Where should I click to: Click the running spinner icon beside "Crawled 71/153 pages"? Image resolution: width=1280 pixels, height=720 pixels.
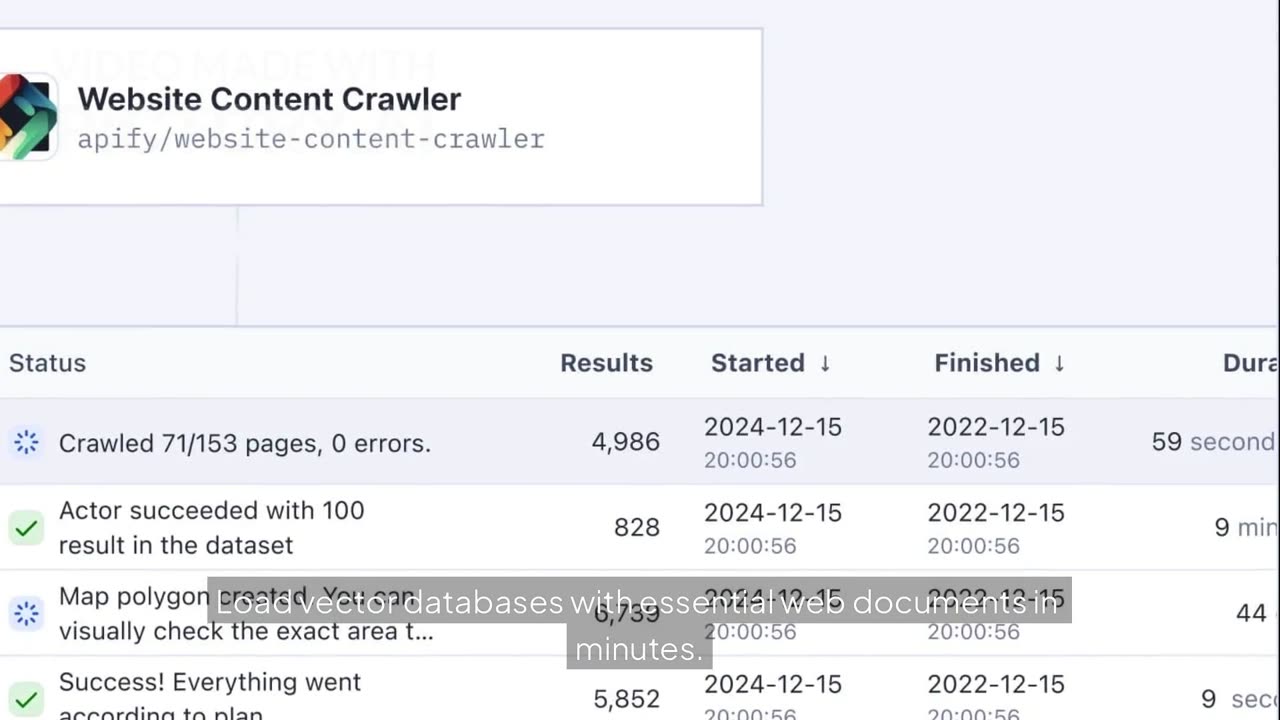click(x=26, y=442)
